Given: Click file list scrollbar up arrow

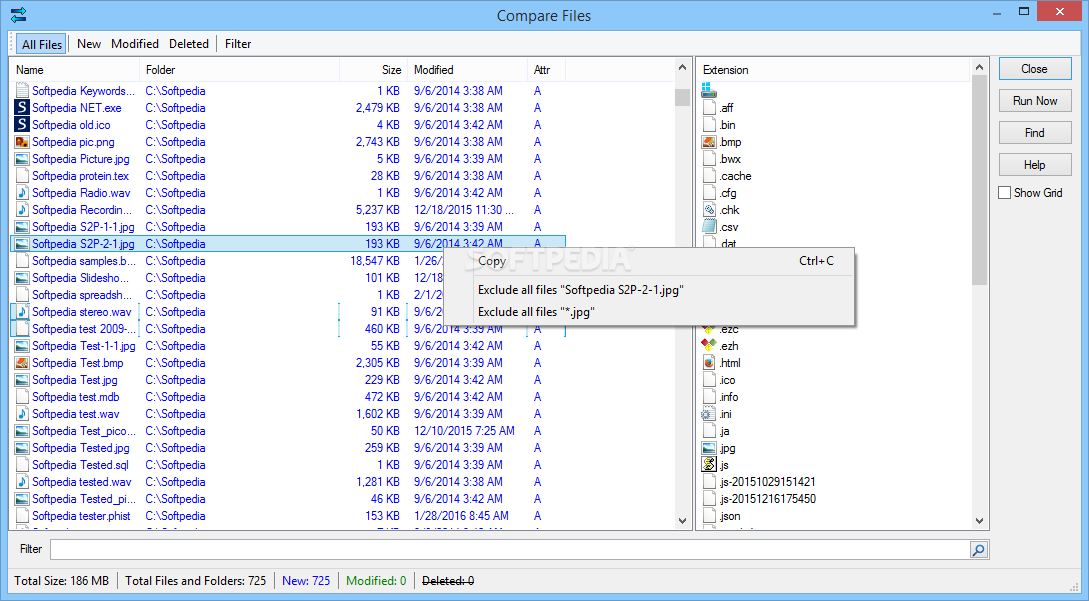Looking at the screenshot, I should click(682, 68).
